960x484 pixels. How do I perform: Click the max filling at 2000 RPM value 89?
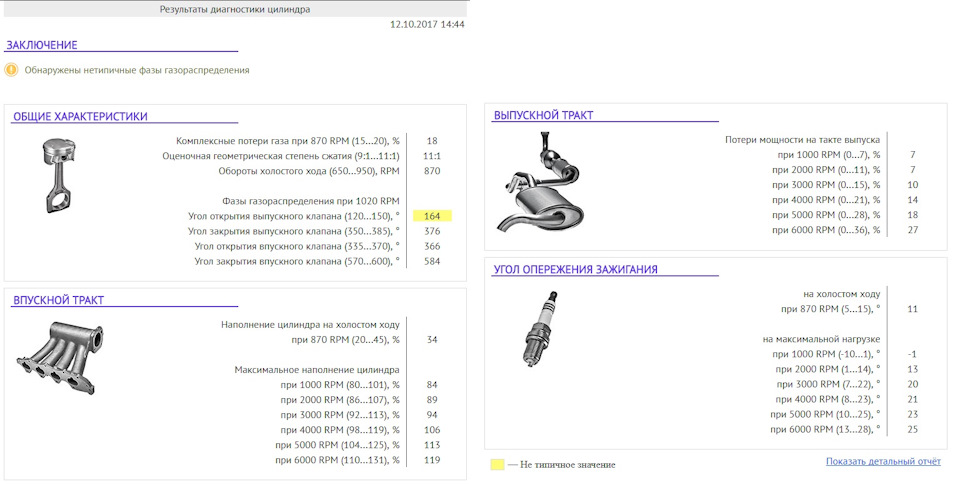pos(432,400)
